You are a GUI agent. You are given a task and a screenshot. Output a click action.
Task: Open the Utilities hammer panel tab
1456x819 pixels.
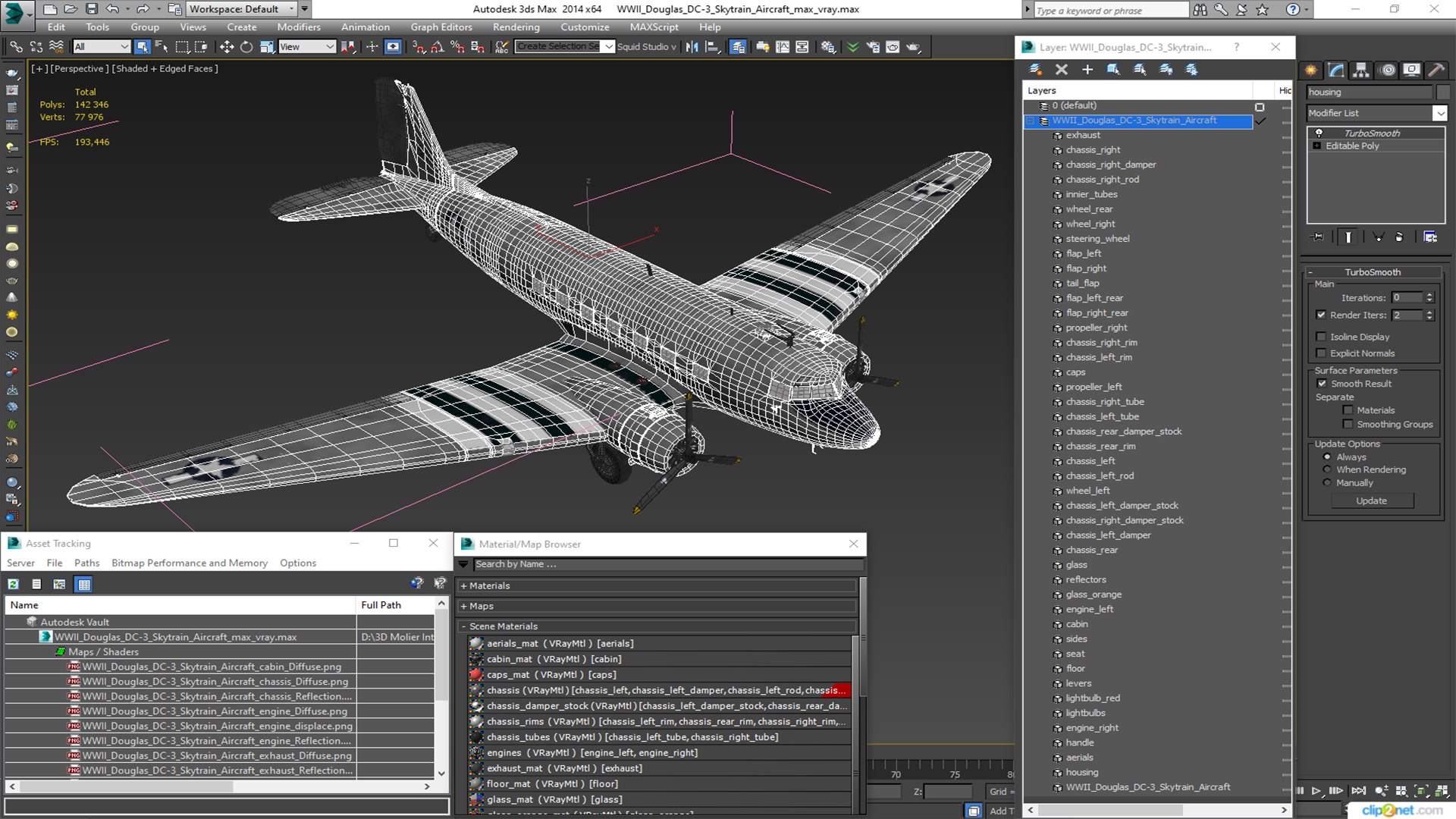[x=1436, y=70]
